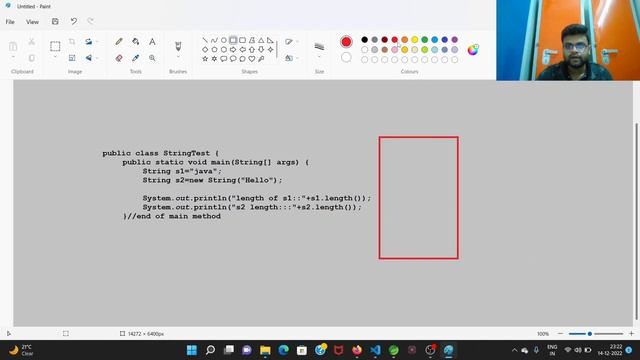Expand the Paste options dropdown arrow
Viewport: 640px width, 360px height.
13,57
